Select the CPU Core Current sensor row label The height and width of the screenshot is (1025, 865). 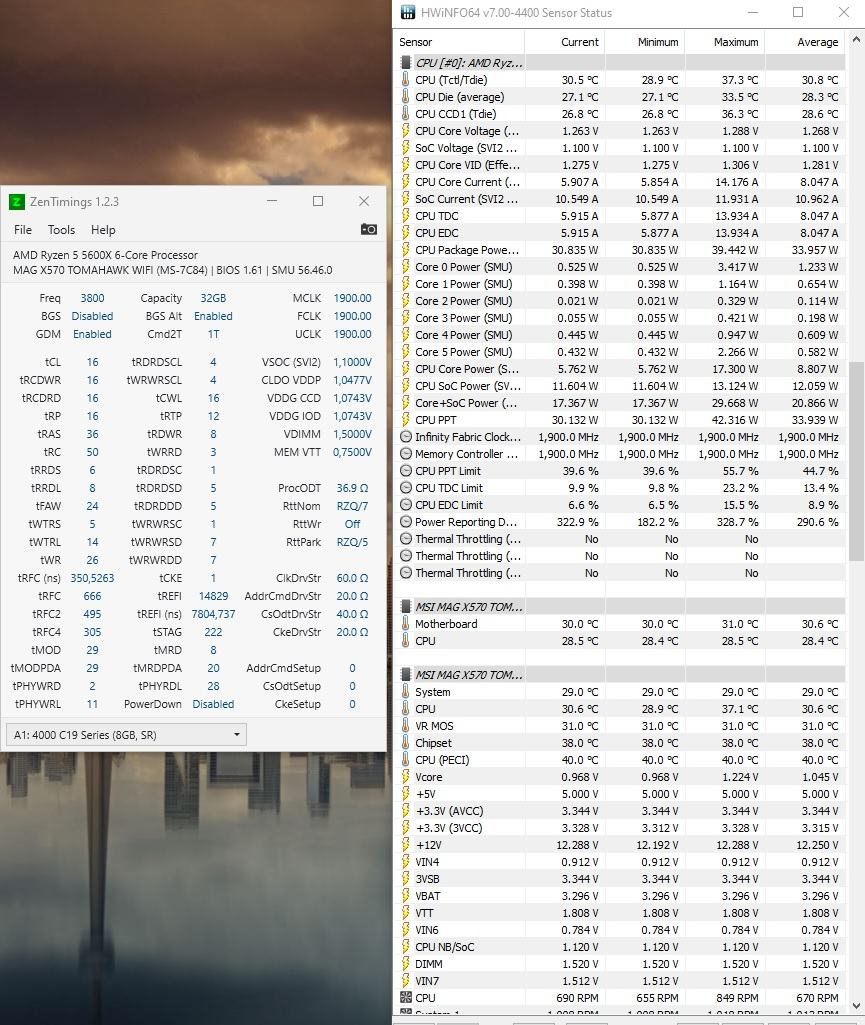click(467, 182)
